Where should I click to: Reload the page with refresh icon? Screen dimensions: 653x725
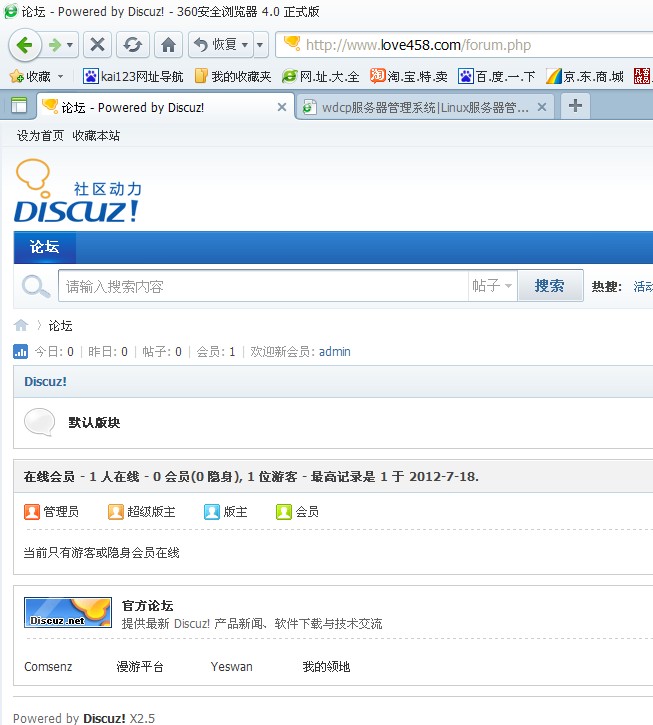pyautogui.click(x=133, y=45)
